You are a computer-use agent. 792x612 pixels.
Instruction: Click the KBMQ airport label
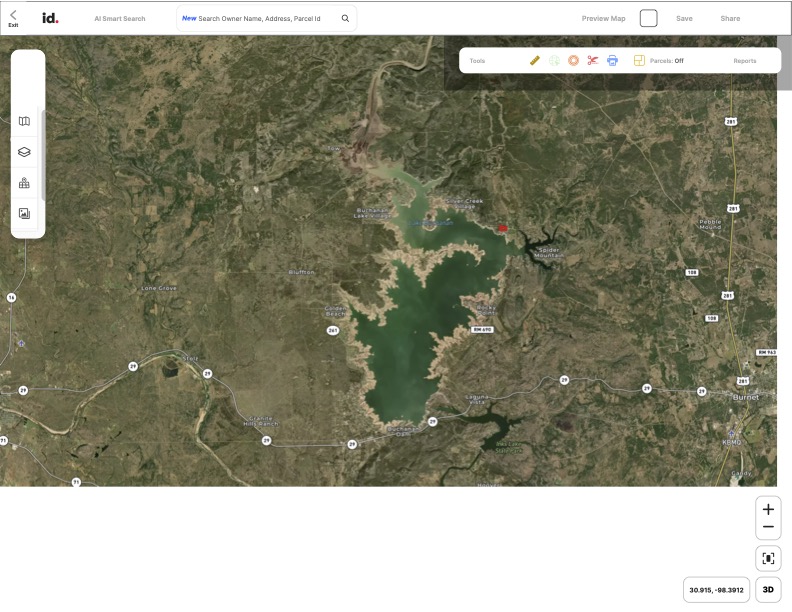click(731, 442)
